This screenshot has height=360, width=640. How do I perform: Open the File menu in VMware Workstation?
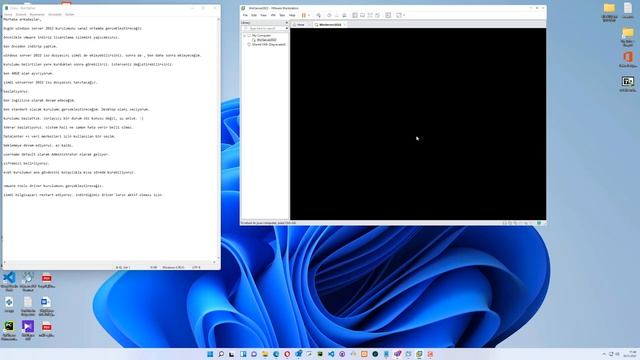(245, 15)
